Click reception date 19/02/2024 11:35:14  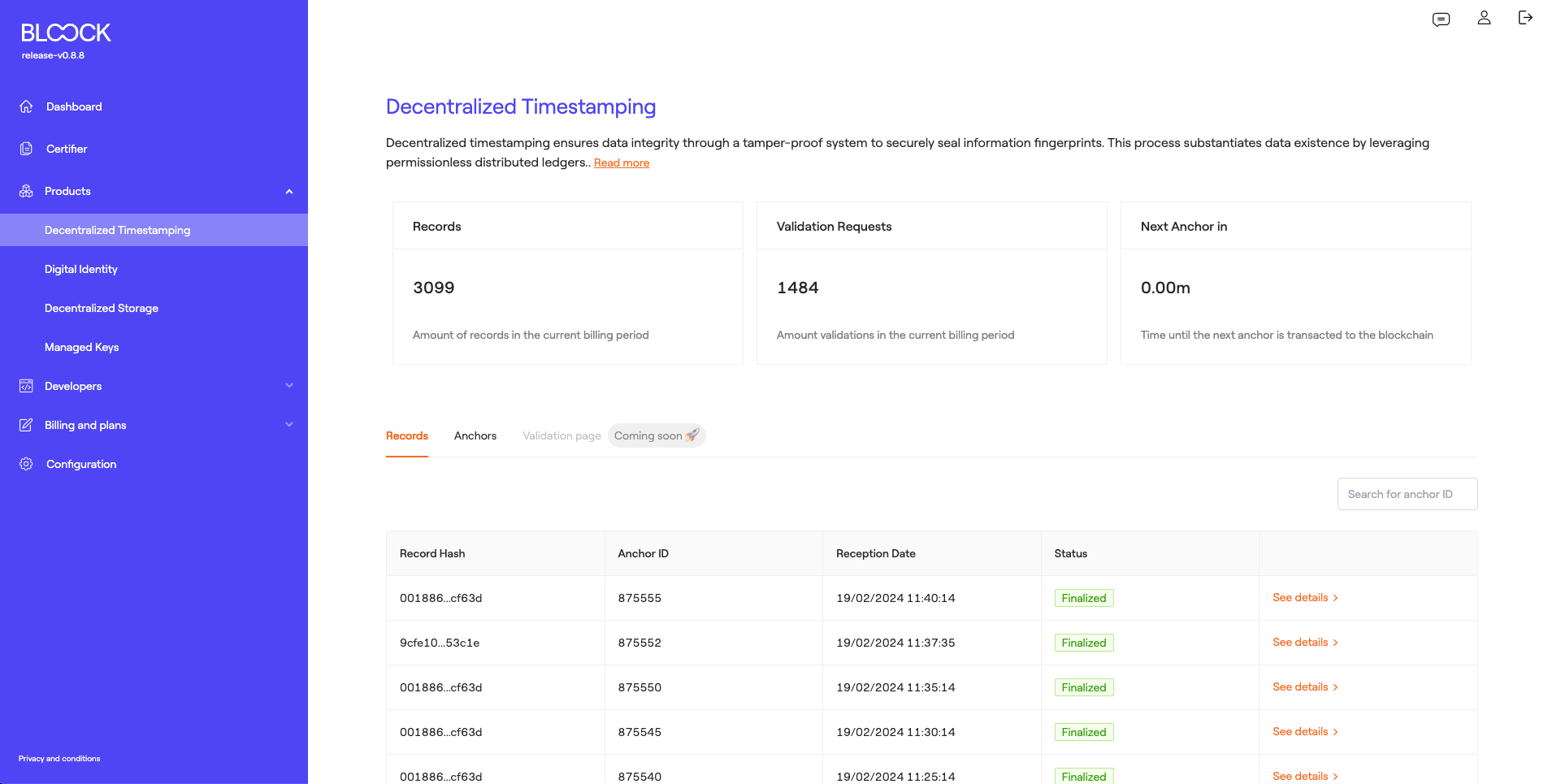(x=895, y=687)
